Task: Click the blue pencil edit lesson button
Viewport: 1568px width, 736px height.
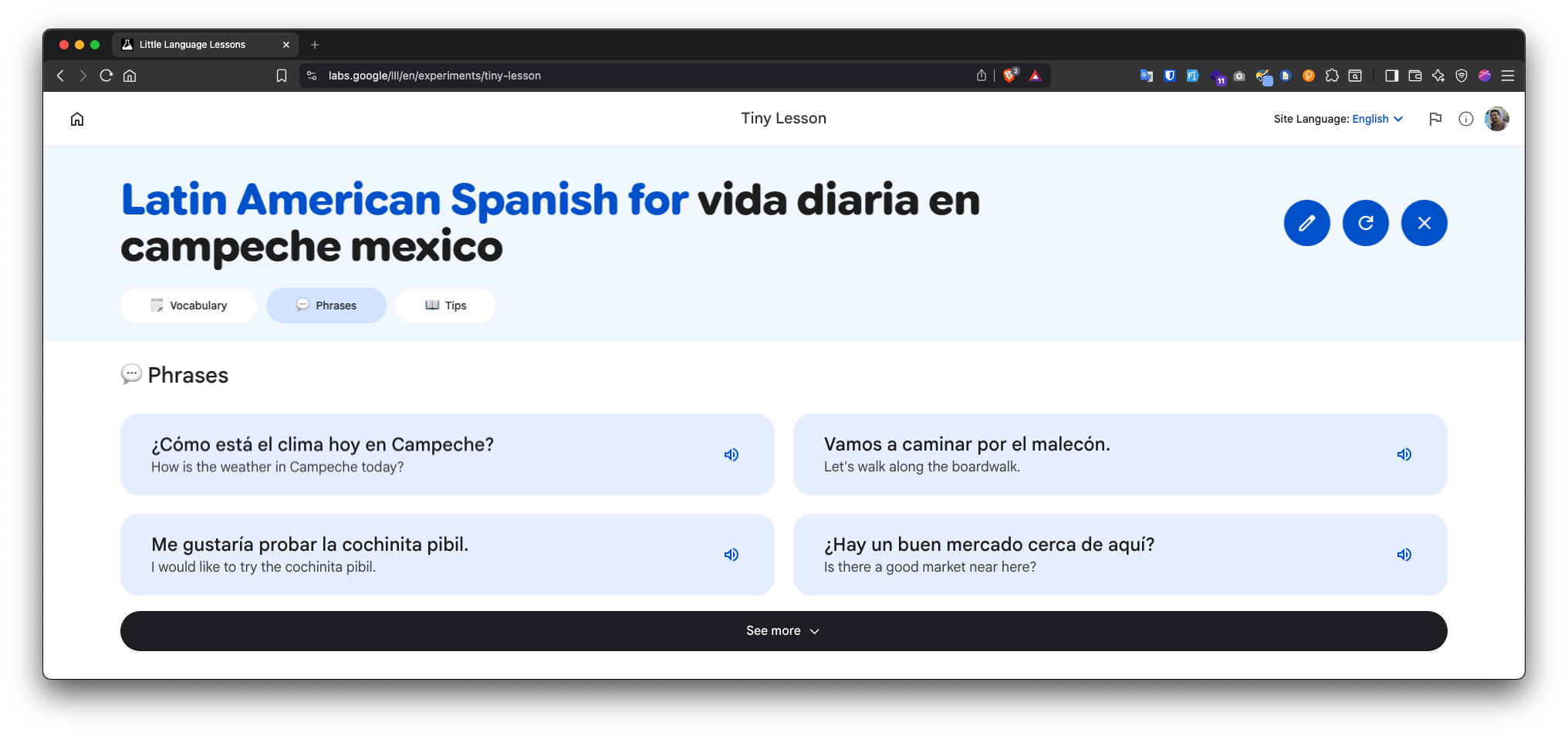Action: point(1306,223)
